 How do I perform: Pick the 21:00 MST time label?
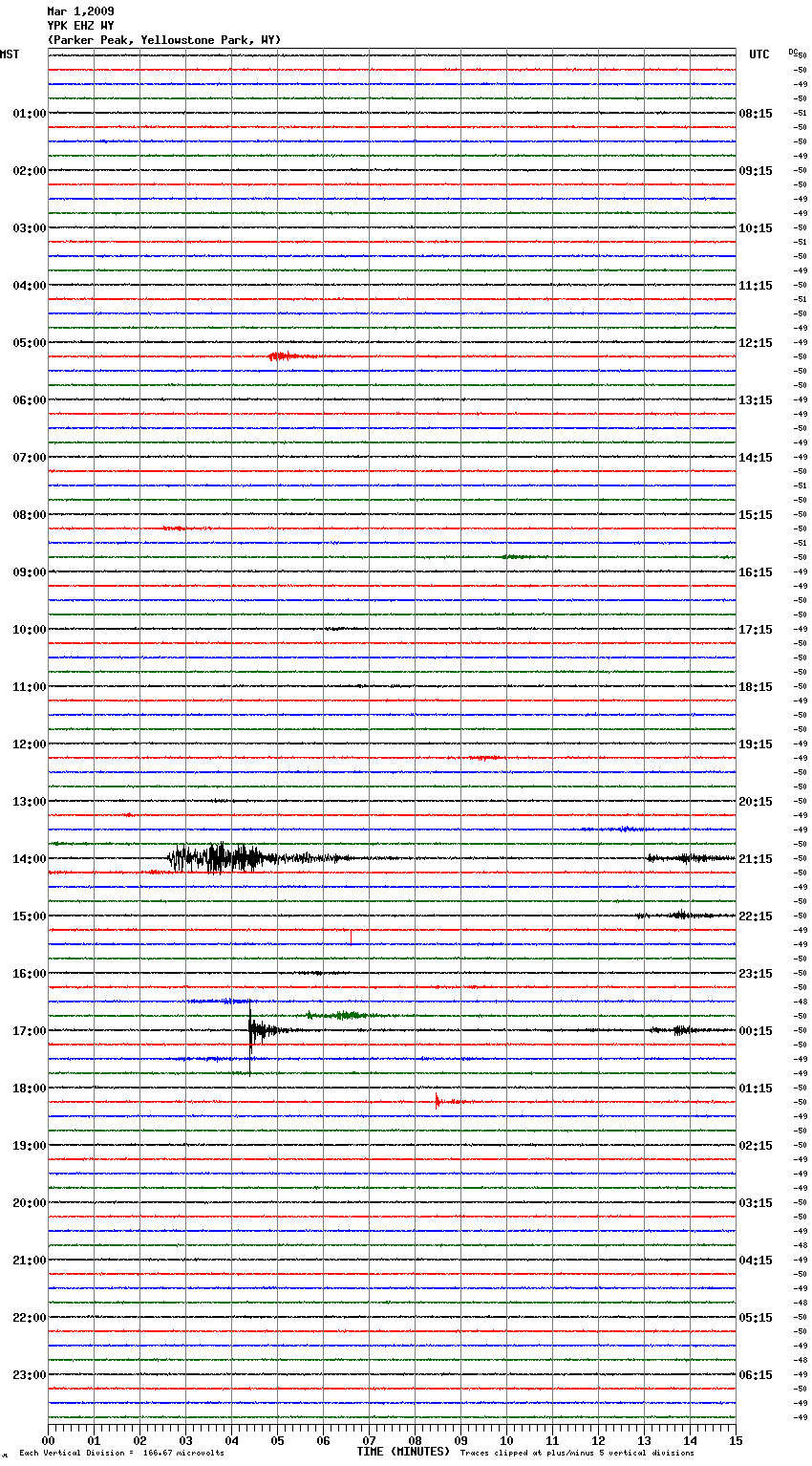(x=30, y=1261)
